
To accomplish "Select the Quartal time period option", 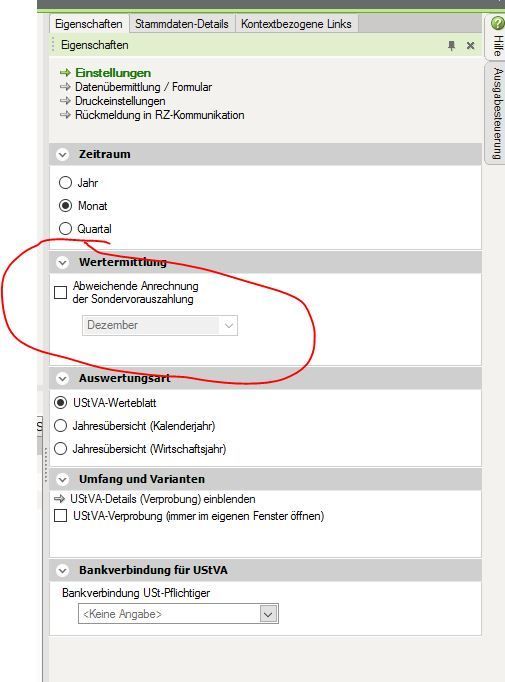I will (x=65, y=229).
